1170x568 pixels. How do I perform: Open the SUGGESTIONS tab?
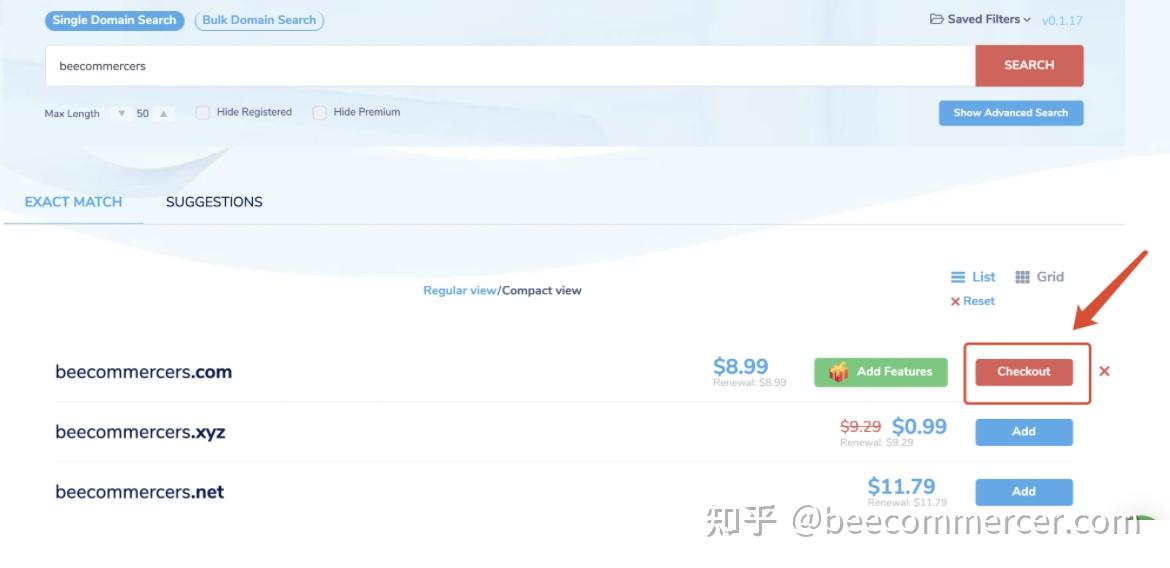point(214,202)
